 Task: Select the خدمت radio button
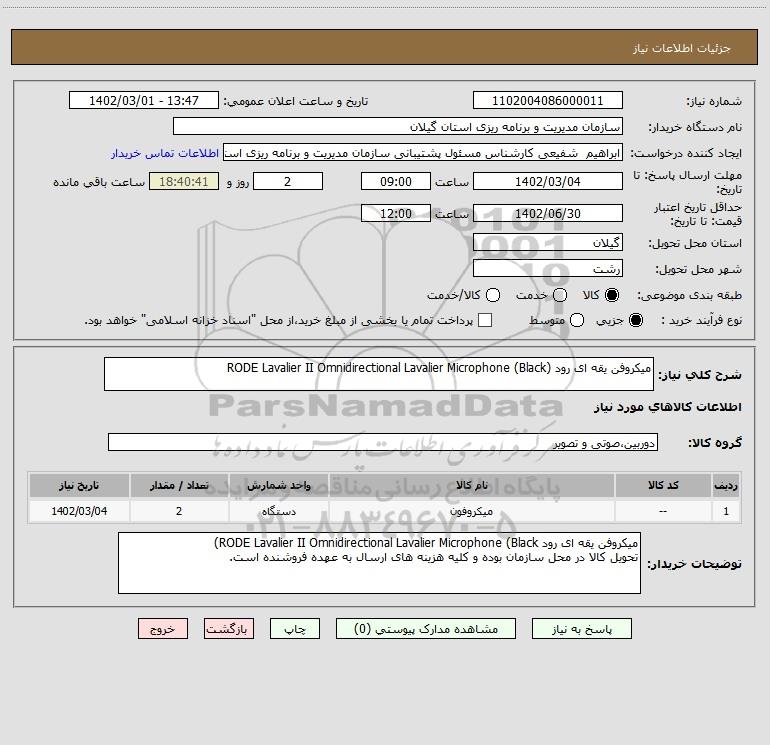(560, 295)
